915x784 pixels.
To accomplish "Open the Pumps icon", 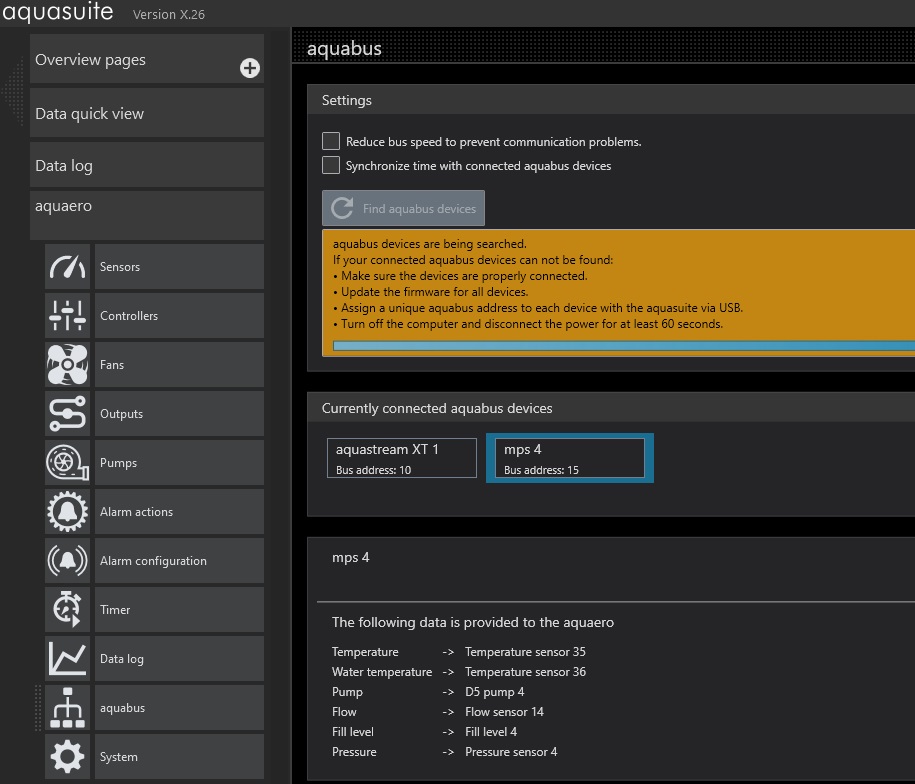I will coord(67,463).
